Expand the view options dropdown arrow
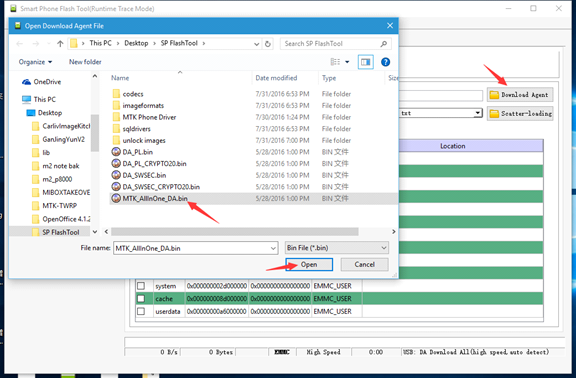Image resolution: width=576 pixels, height=378 pixels. (347, 62)
